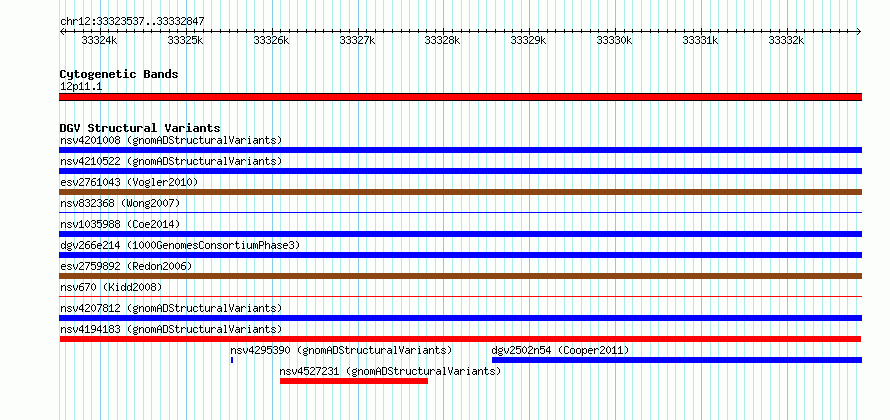Select the nsv4207812 blue variant bar
The image size is (890, 420).
pyautogui.click(x=460, y=318)
